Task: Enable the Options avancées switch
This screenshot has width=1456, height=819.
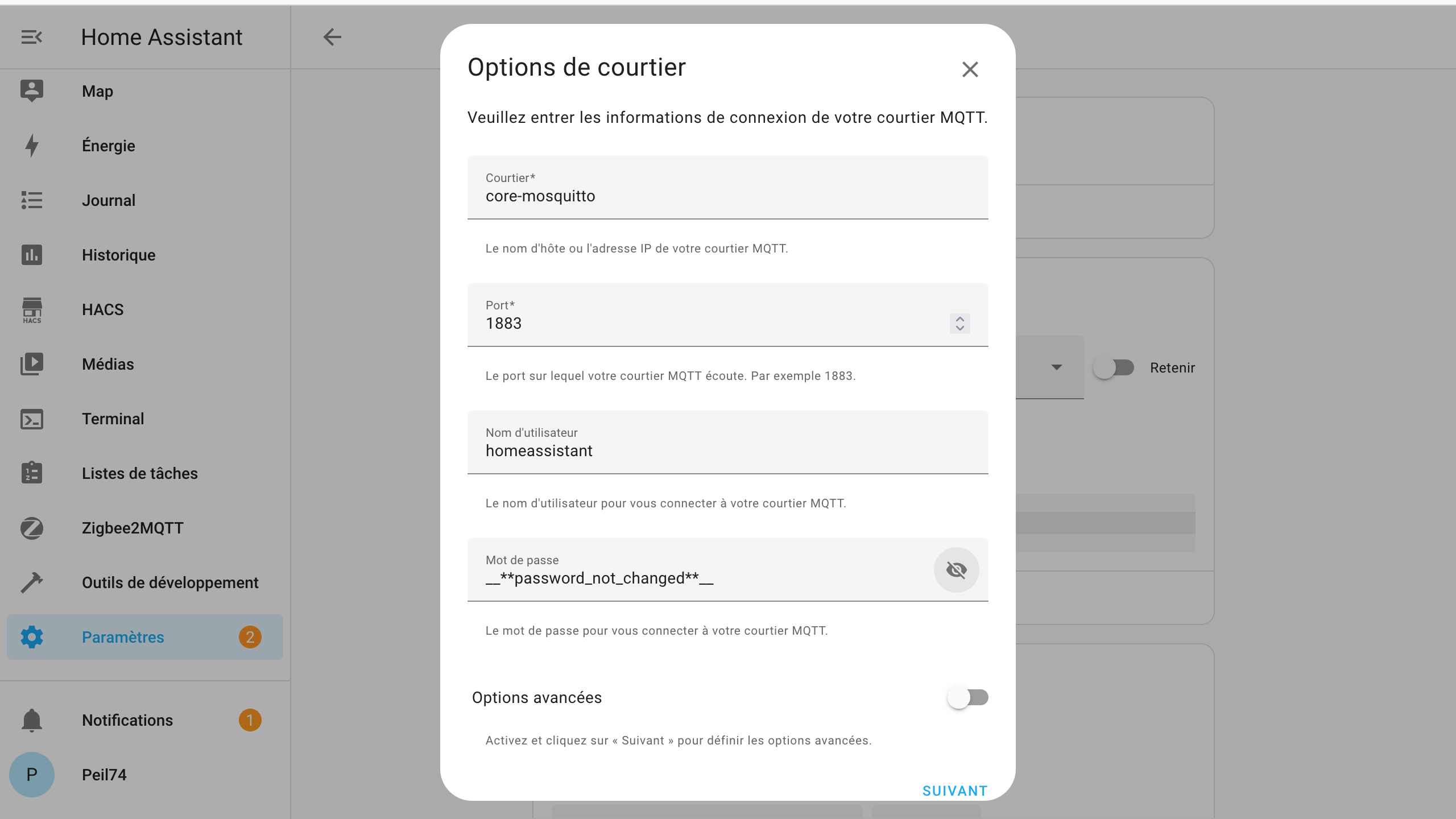Action: (967, 698)
